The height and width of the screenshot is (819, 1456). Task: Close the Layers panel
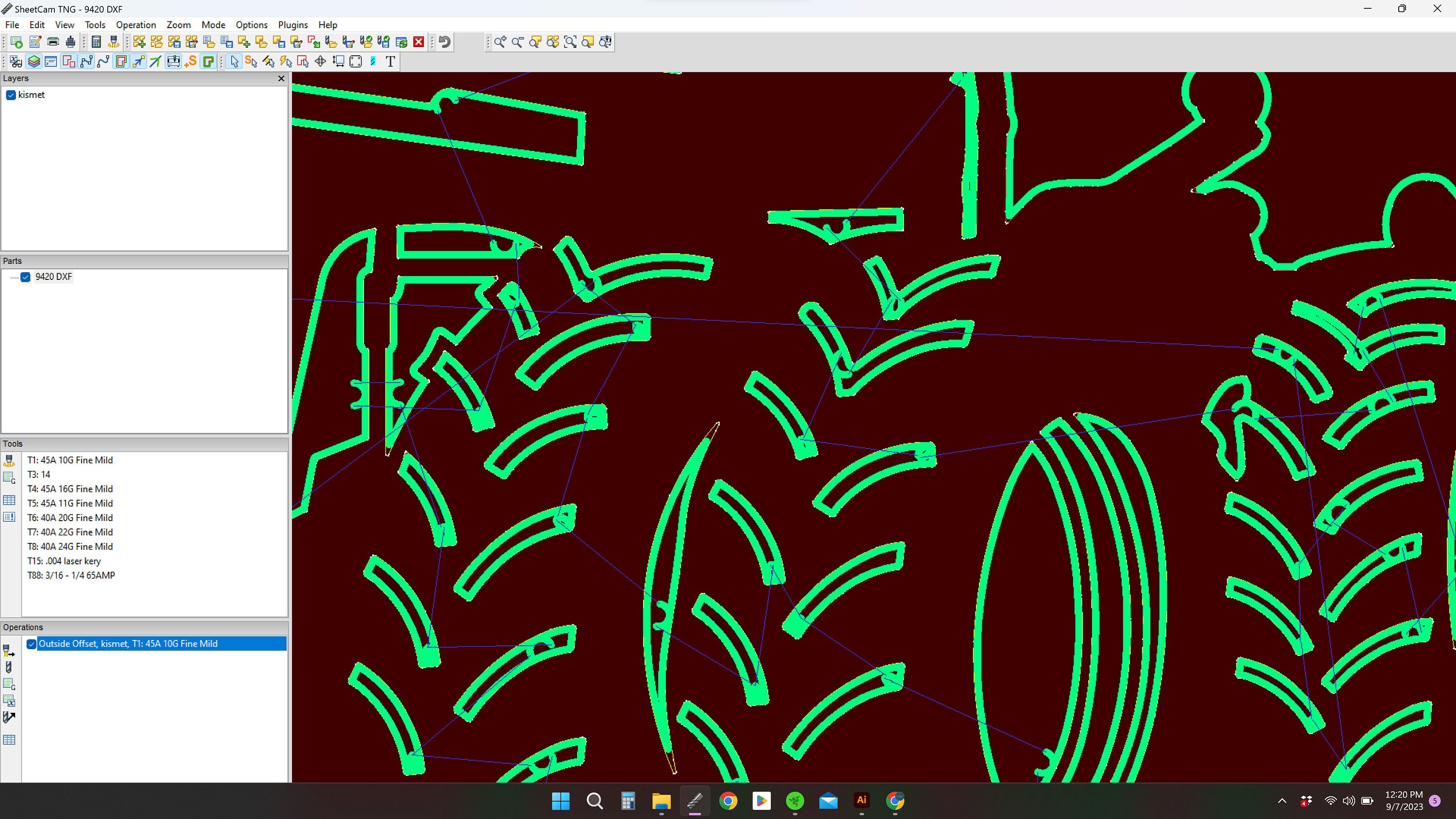(281, 79)
